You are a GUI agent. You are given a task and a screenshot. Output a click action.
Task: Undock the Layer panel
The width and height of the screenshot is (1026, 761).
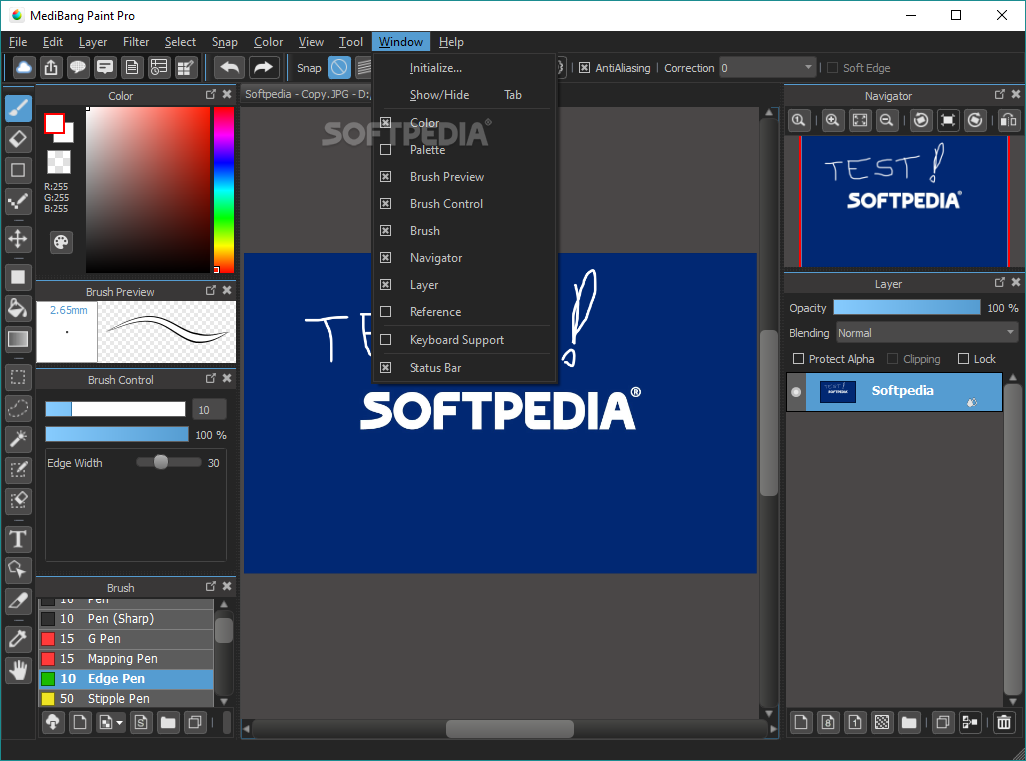pyautogui.click(x=999, y=282)
